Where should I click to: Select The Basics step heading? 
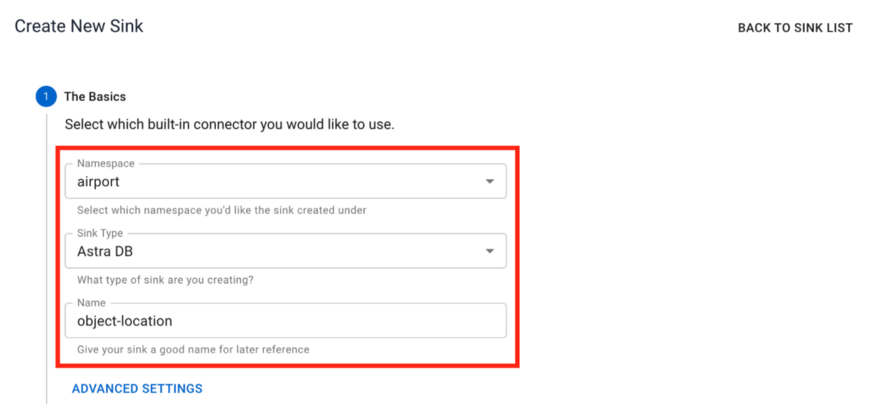(x=95, y=97)
